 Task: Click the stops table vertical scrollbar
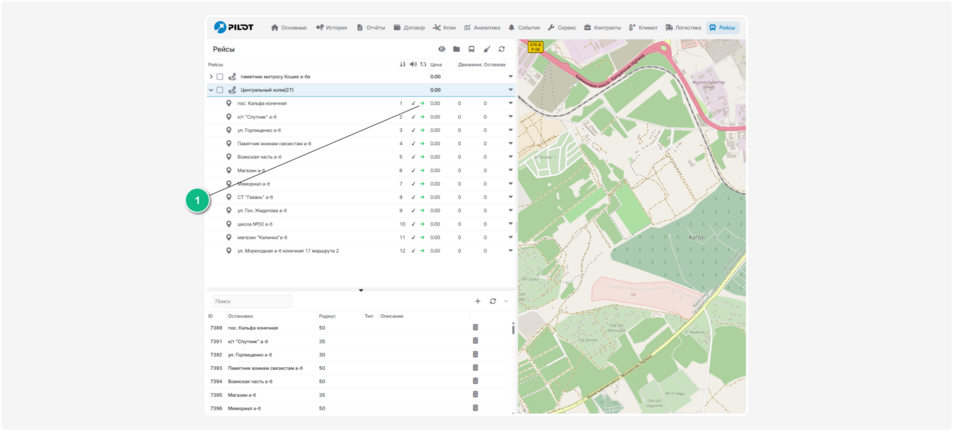[x=513, y=329]
